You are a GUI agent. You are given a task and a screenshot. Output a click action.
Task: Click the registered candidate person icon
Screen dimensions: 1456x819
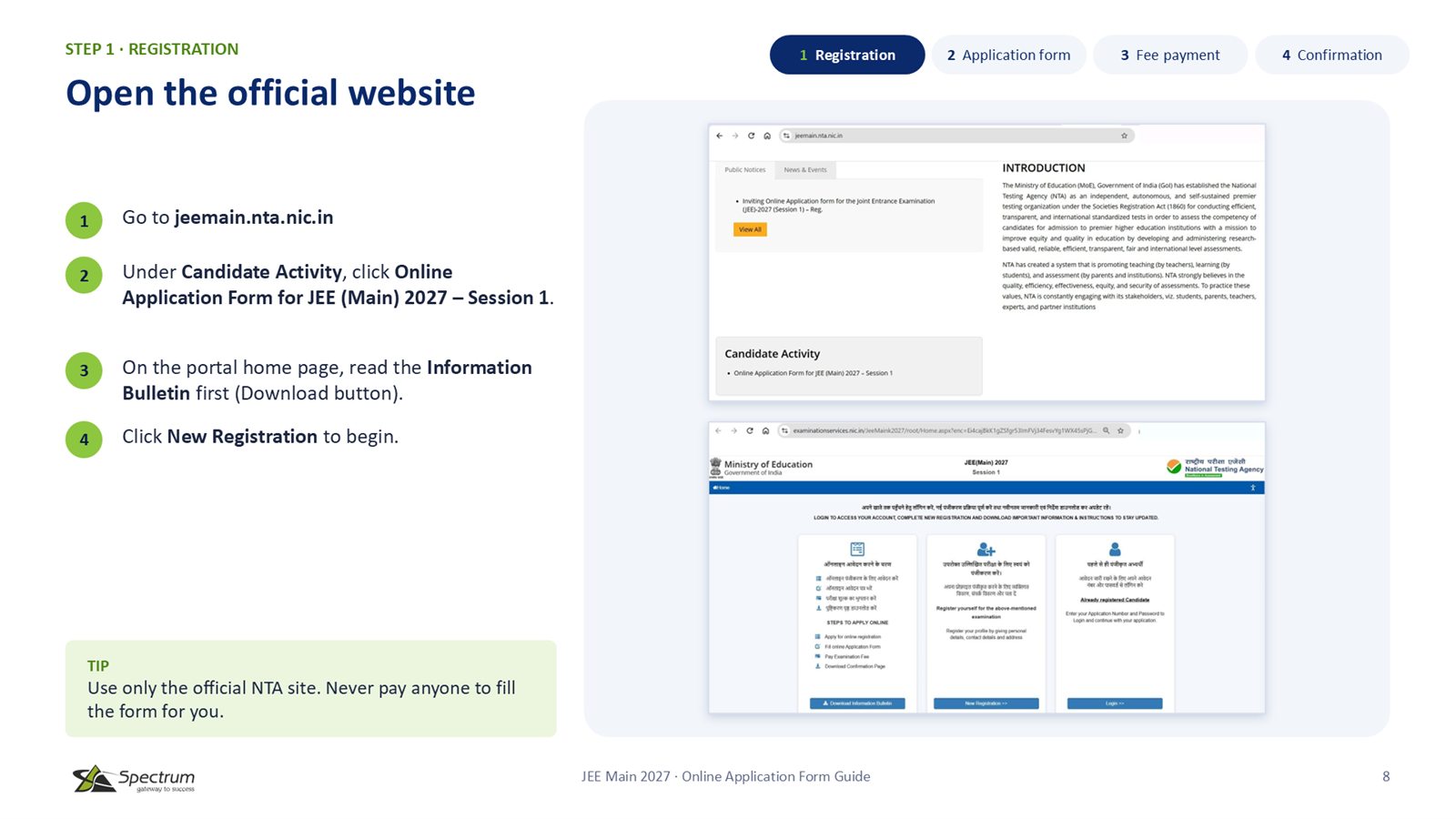tap(1115, 549)
